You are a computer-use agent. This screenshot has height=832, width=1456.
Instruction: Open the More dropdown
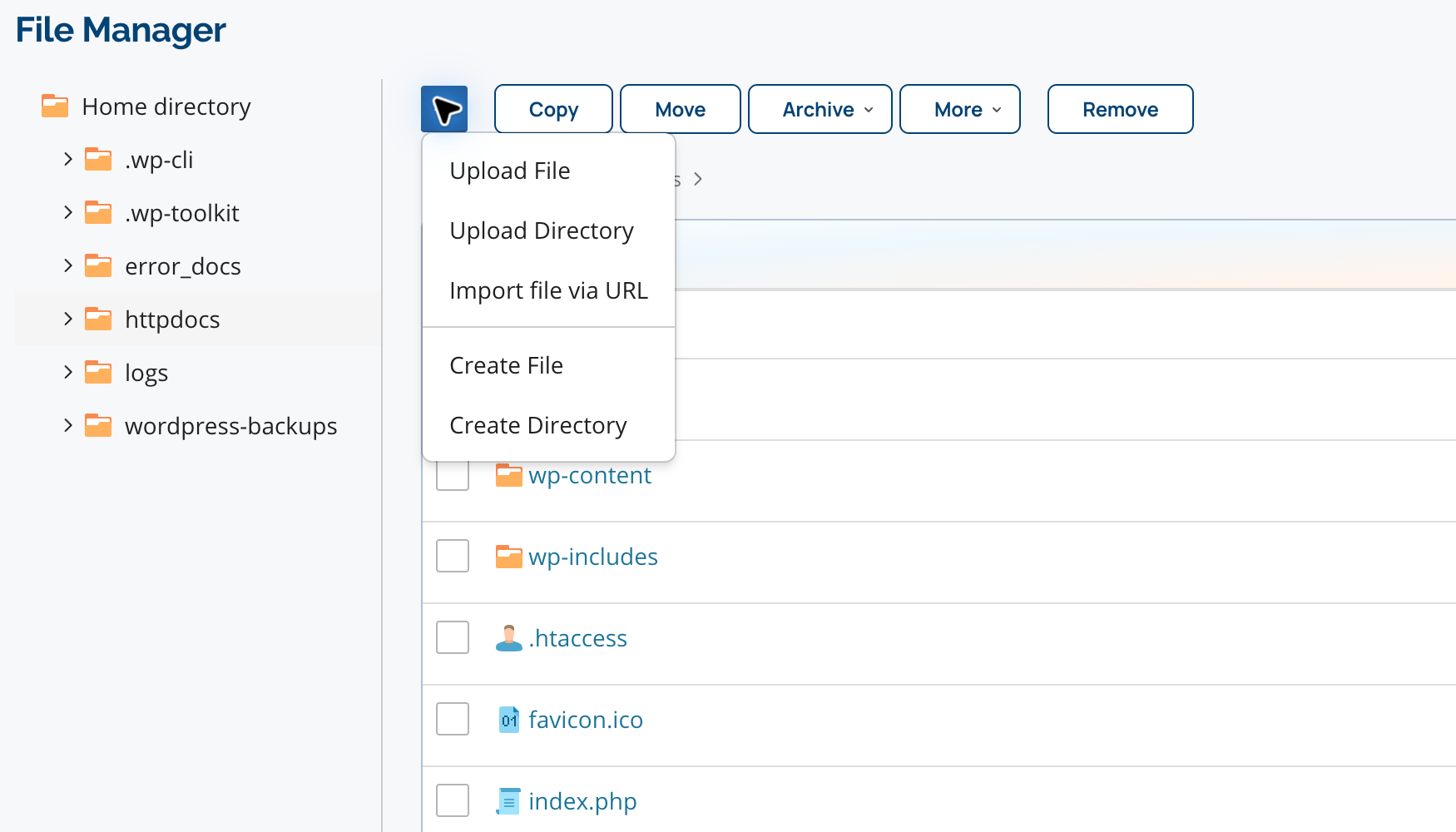960,109
